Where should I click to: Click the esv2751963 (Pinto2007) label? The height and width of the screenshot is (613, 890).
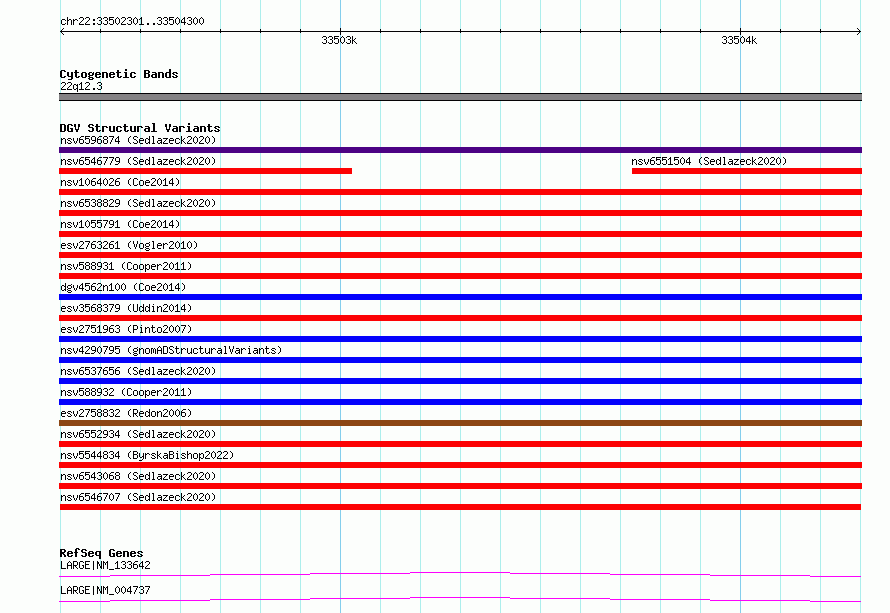(126, 329)
